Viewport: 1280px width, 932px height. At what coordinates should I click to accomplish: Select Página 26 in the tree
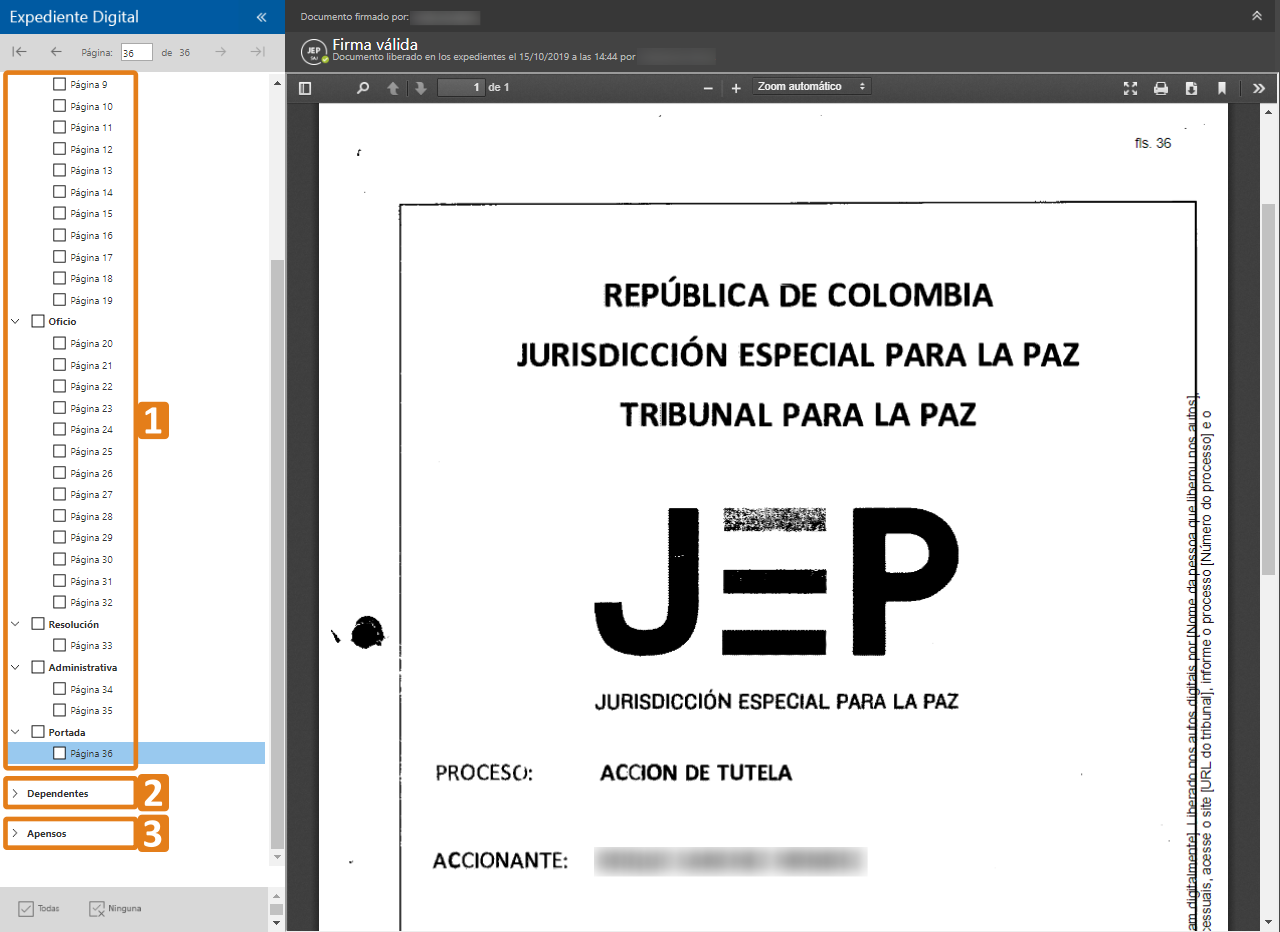91,473
